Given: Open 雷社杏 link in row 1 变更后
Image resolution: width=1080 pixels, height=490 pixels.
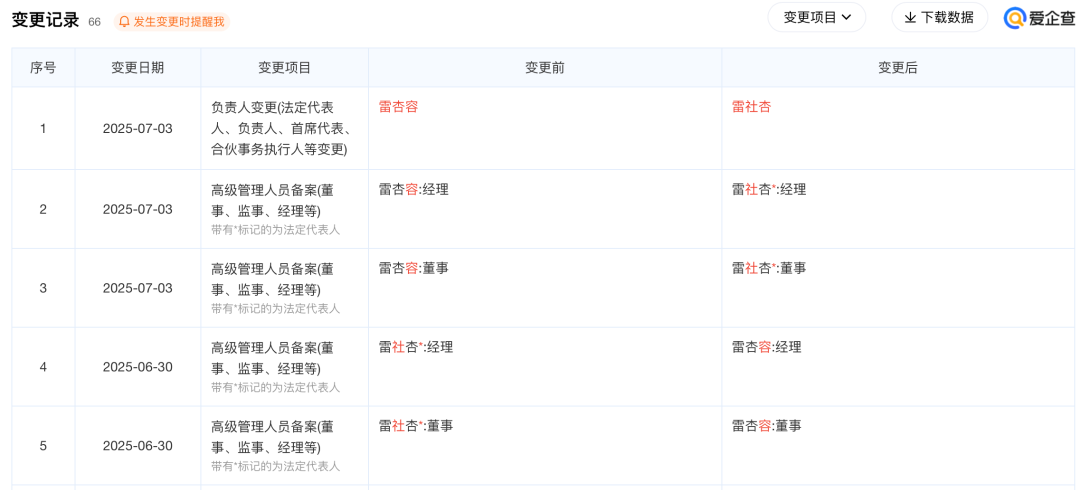Looking at the screenshot, I should pos(751,106).
